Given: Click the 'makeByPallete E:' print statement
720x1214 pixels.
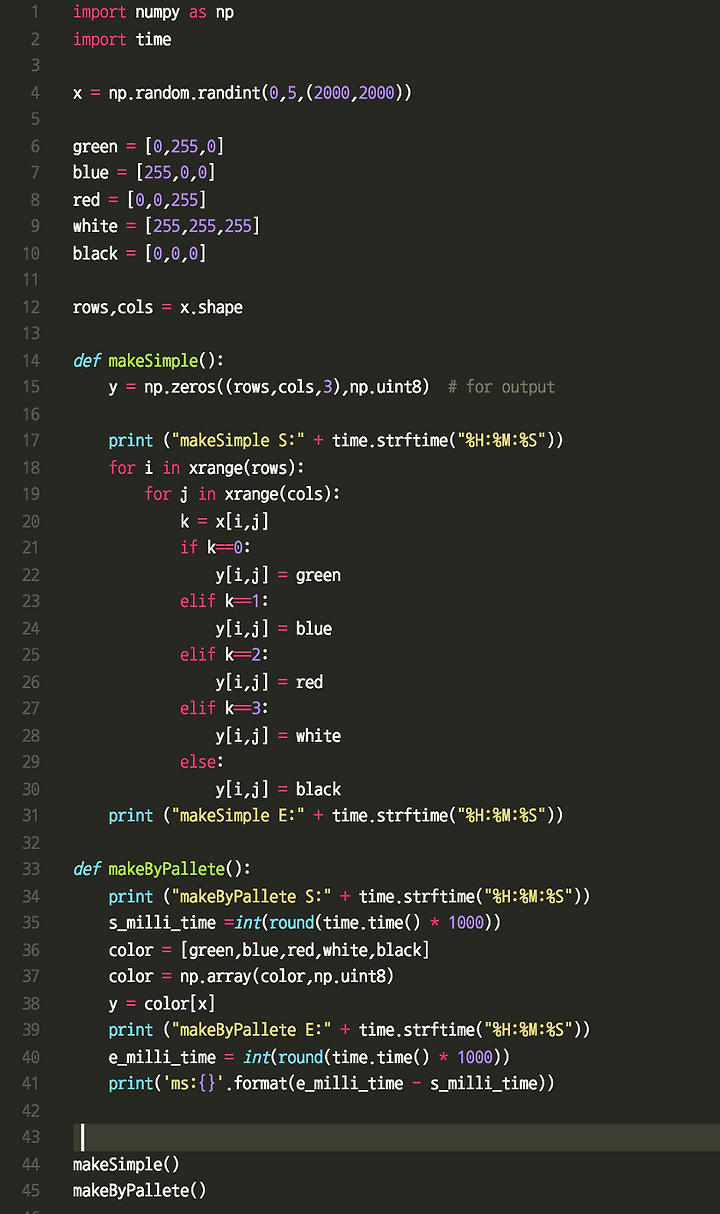Looking at the screenshot, I should pyautogui.click(x=349, y=1030).
